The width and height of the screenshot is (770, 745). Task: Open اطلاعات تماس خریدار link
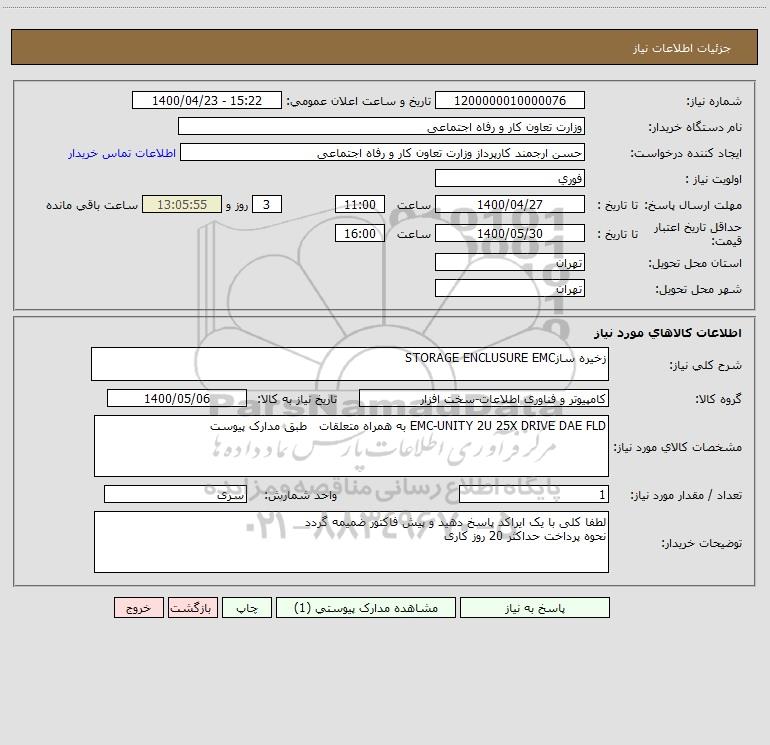[x=122, y=153]
